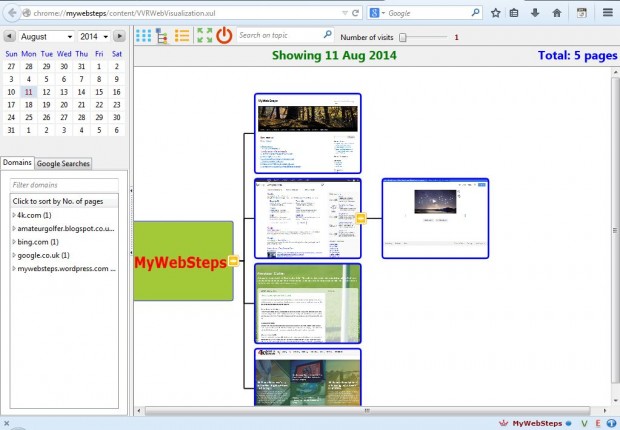
Task: Switch to the grid thumbnail view
Action: point(143,36)
